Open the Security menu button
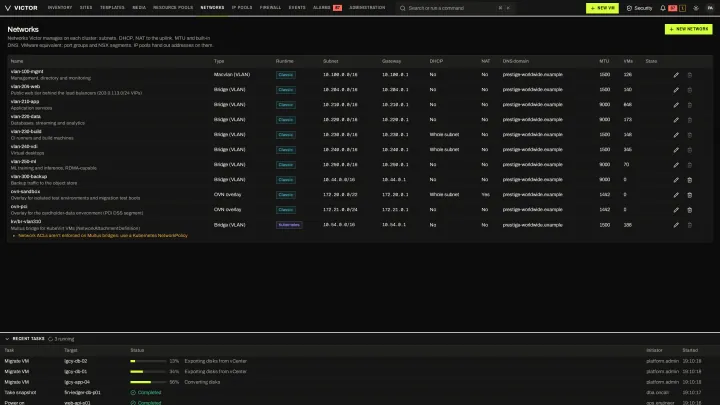 pyautogui.click(x=639, y=8)
